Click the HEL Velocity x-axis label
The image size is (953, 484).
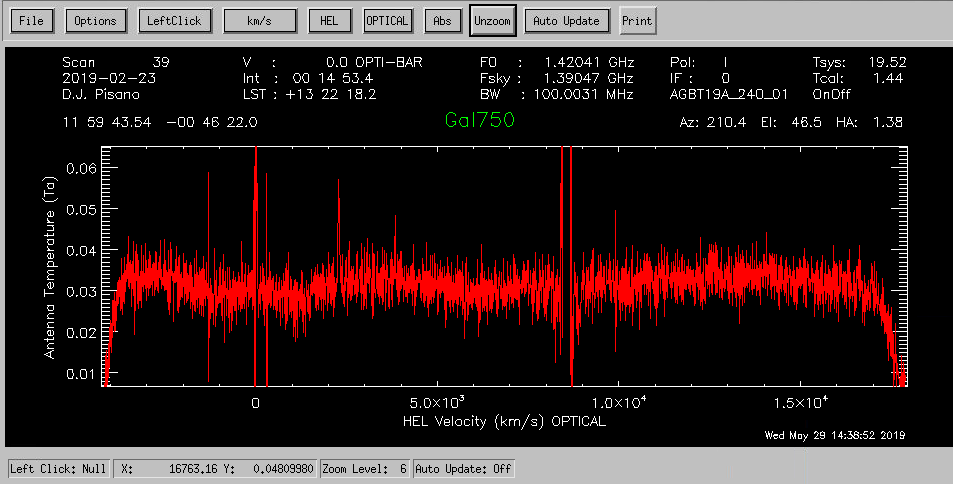click(x=504, y=421)
